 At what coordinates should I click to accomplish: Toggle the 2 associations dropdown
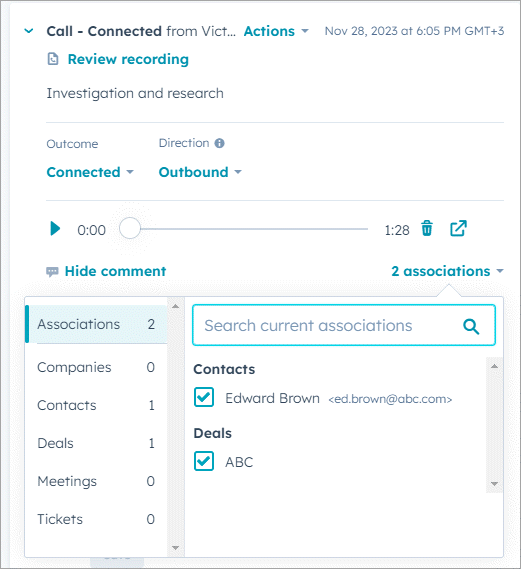click(x=447, y=271)
